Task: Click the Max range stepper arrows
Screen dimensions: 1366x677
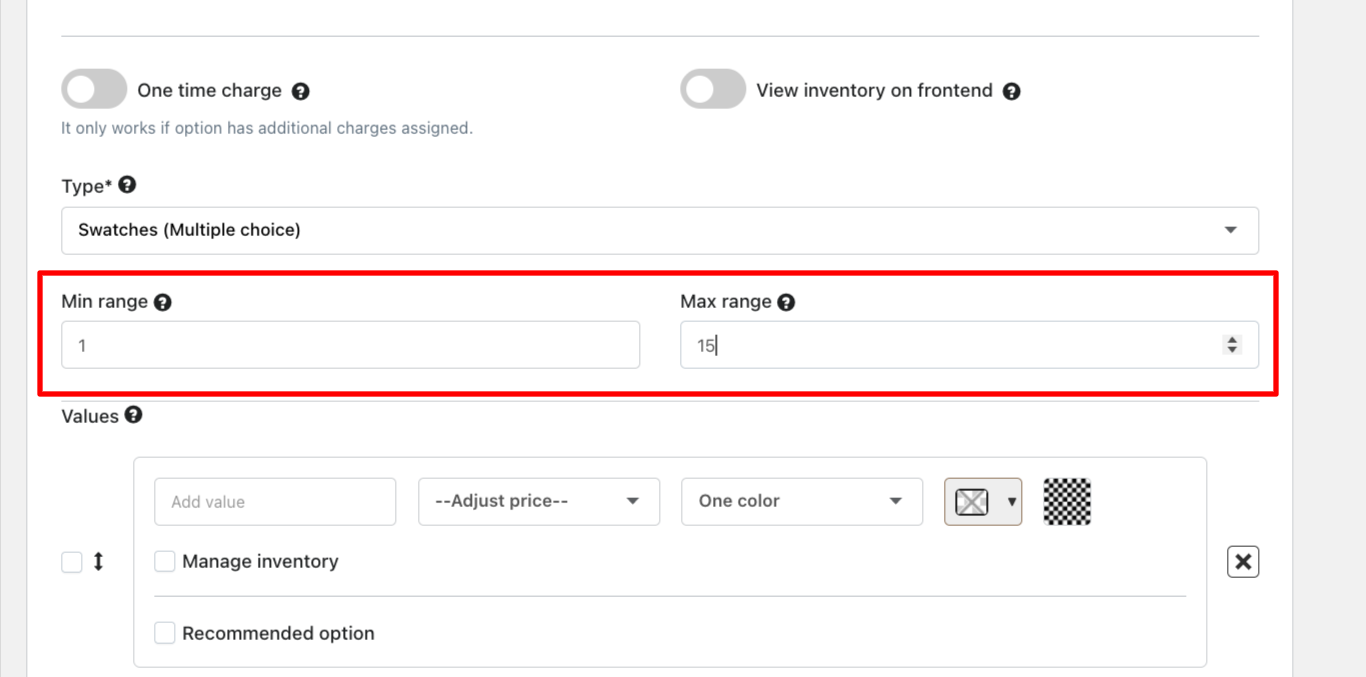Action: pos(1232,345)
